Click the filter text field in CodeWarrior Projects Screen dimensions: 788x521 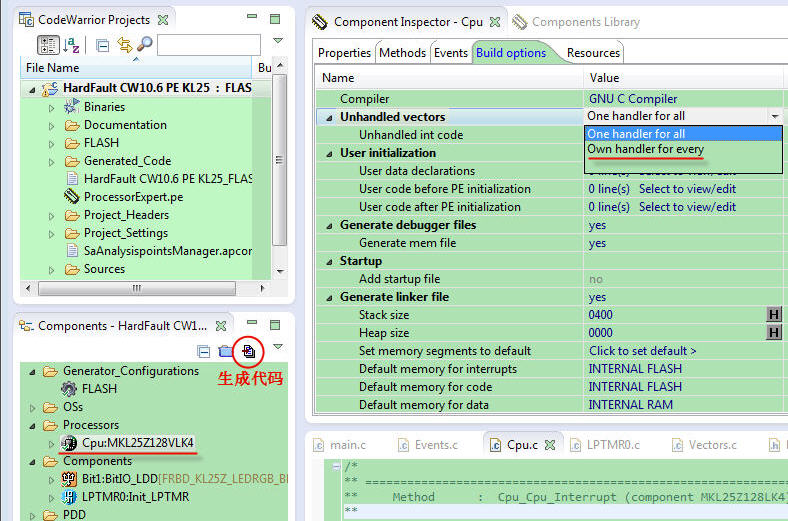[209, 45]
